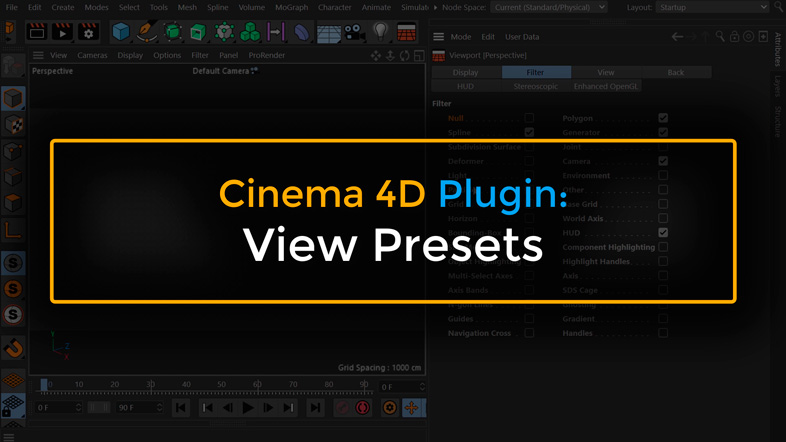Click the Volume Builder icon
This screenshot has height=442, width=786.
point(224,33)
